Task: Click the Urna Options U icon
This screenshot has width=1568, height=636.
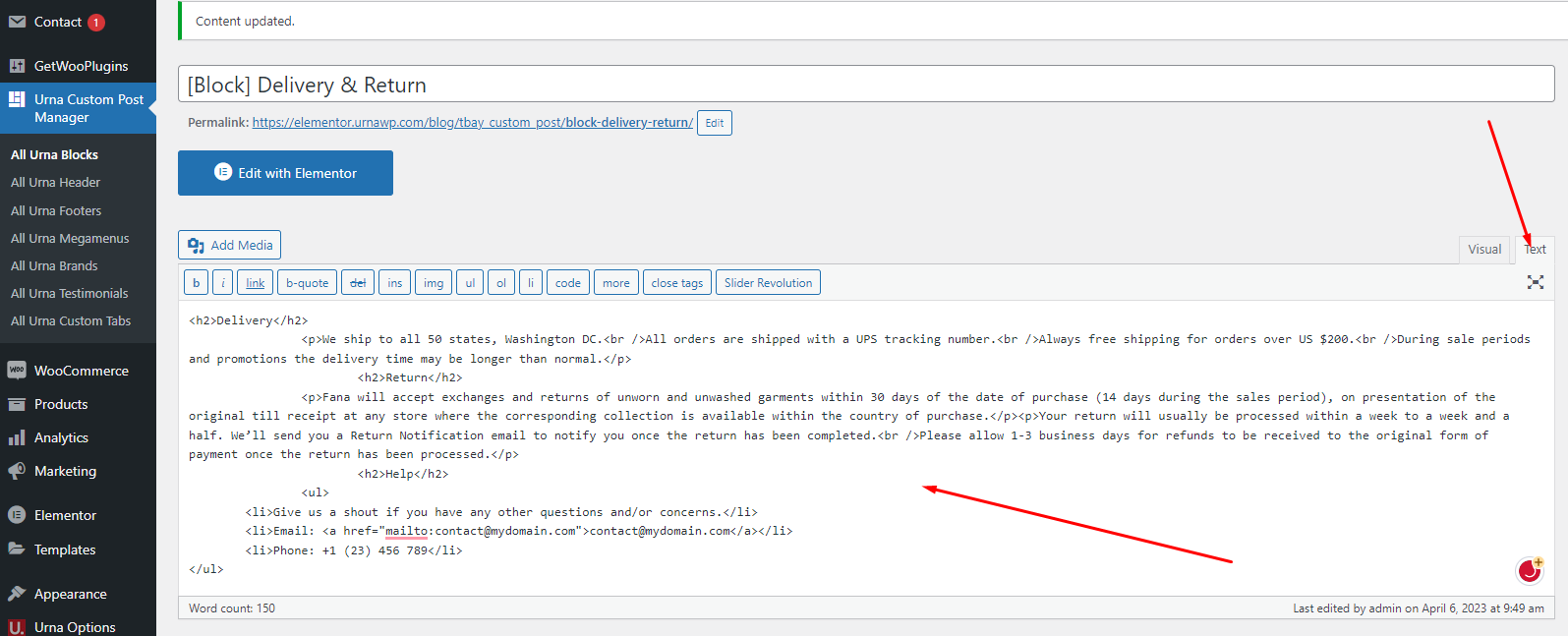Action: [17, 627]
